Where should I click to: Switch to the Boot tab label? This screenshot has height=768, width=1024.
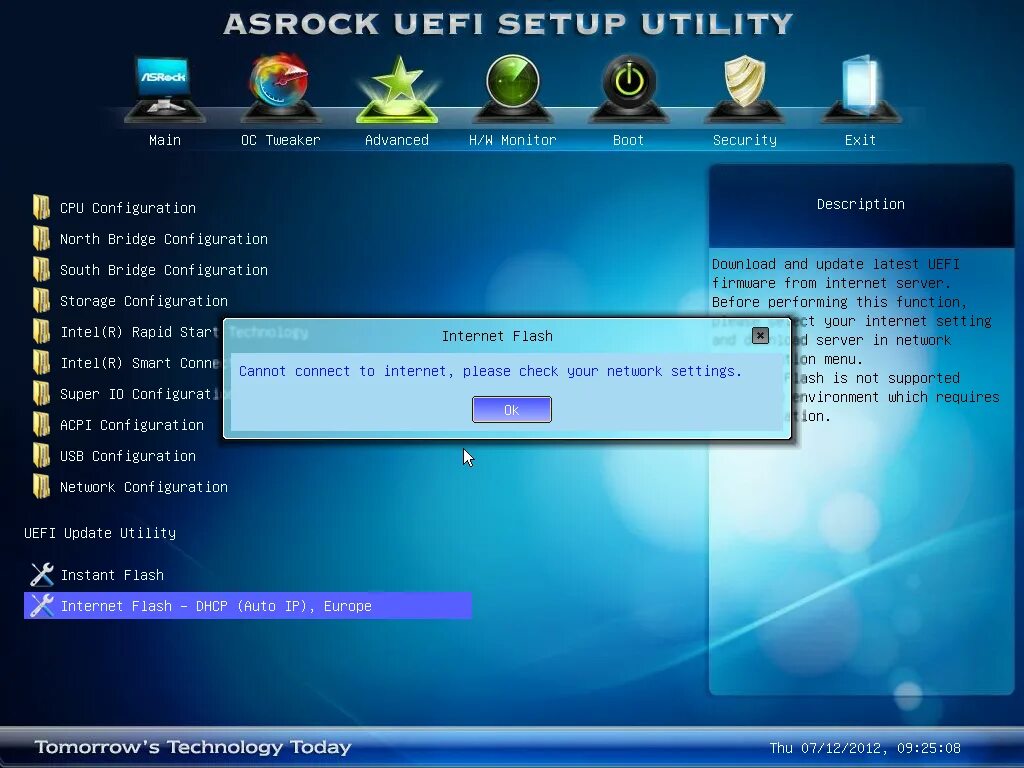[628, 140]
